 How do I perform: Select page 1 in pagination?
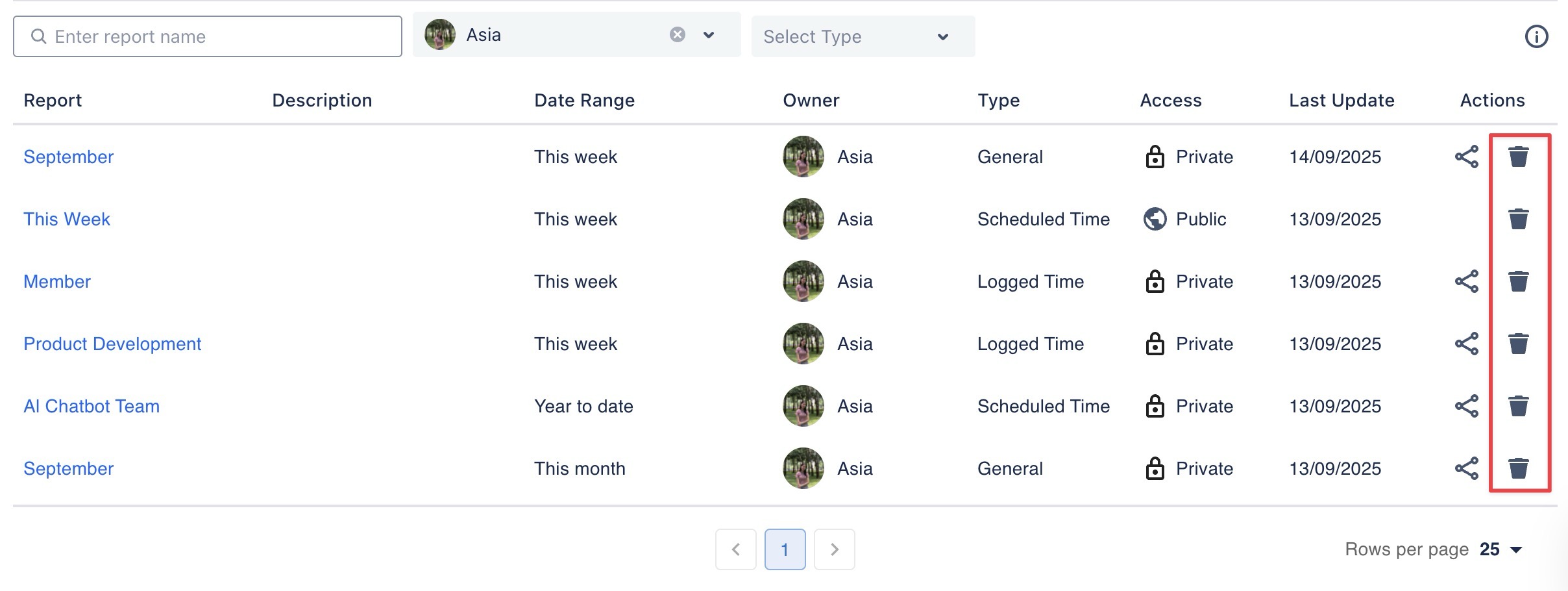click(785, 549)
